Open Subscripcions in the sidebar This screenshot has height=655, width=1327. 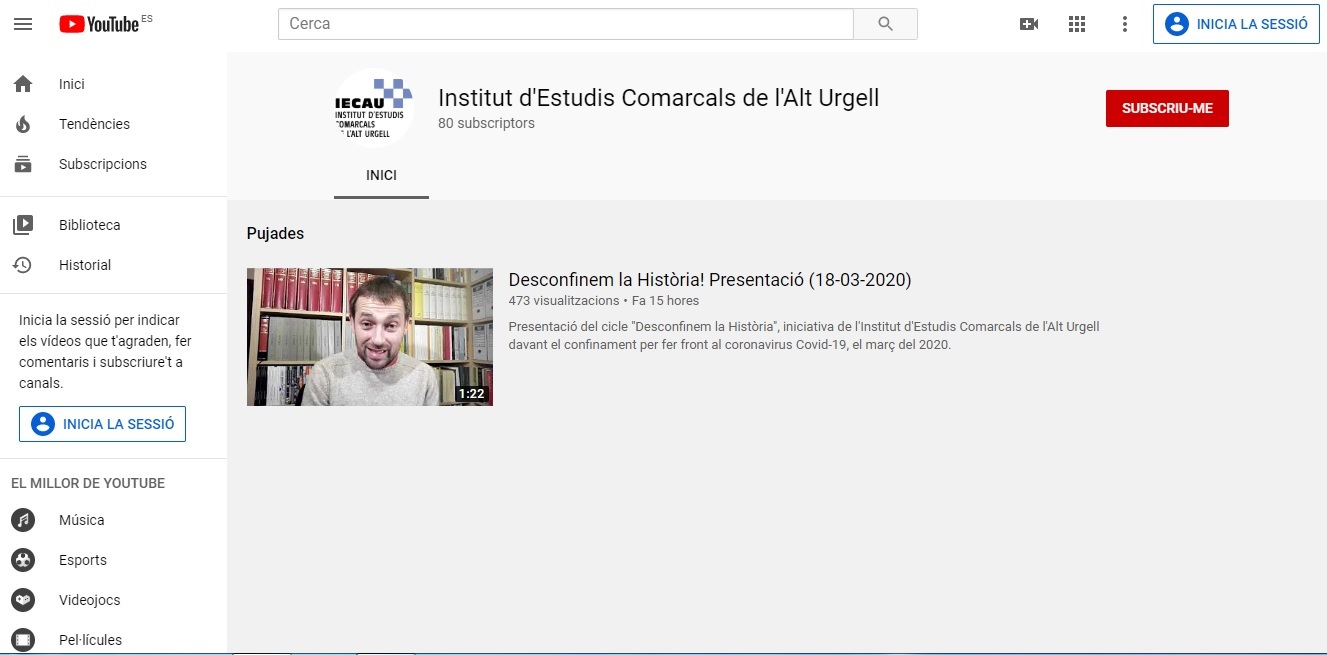102,164
